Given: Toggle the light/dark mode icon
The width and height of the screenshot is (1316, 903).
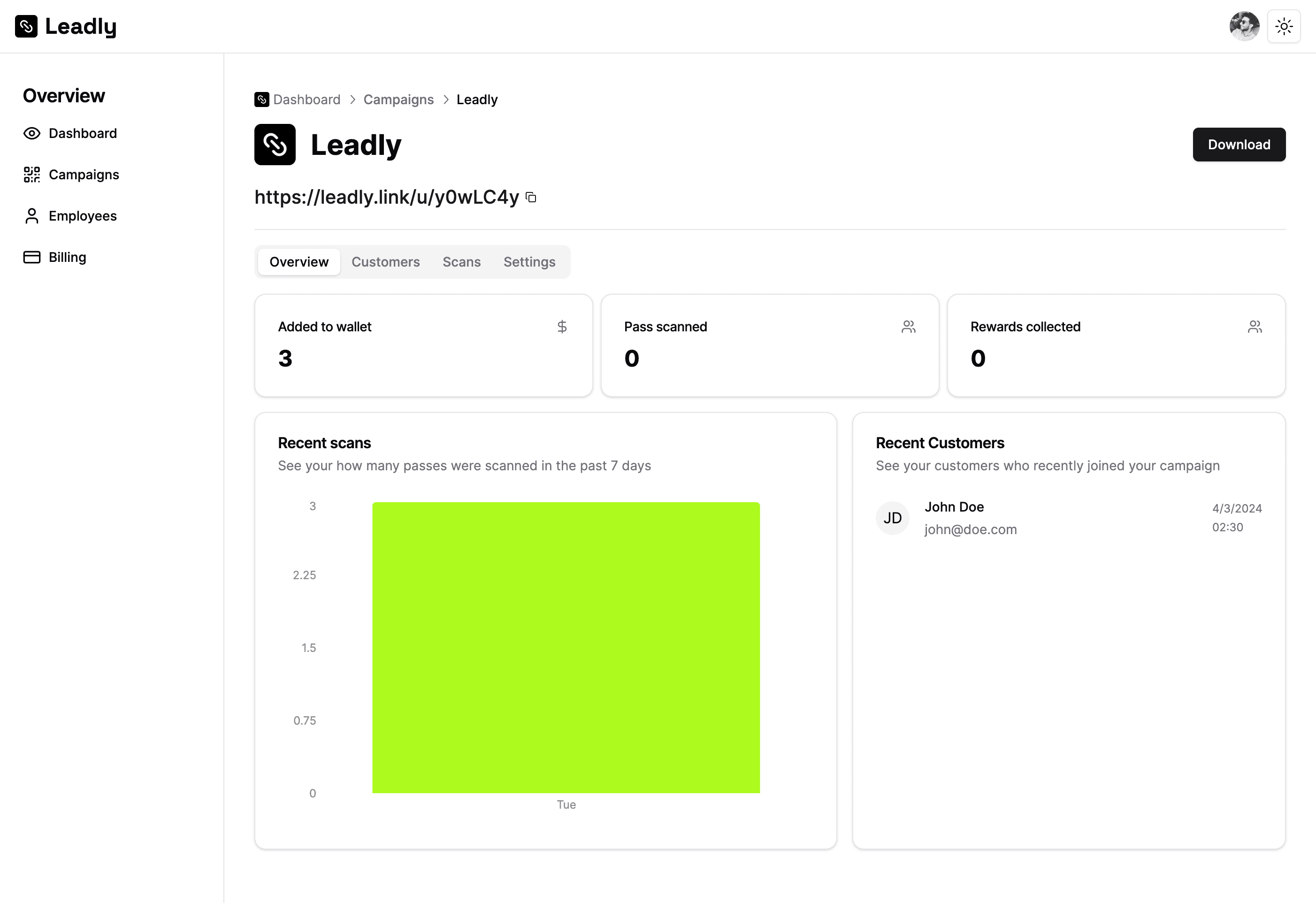Looking at the screenshot, I should 1285,26.
